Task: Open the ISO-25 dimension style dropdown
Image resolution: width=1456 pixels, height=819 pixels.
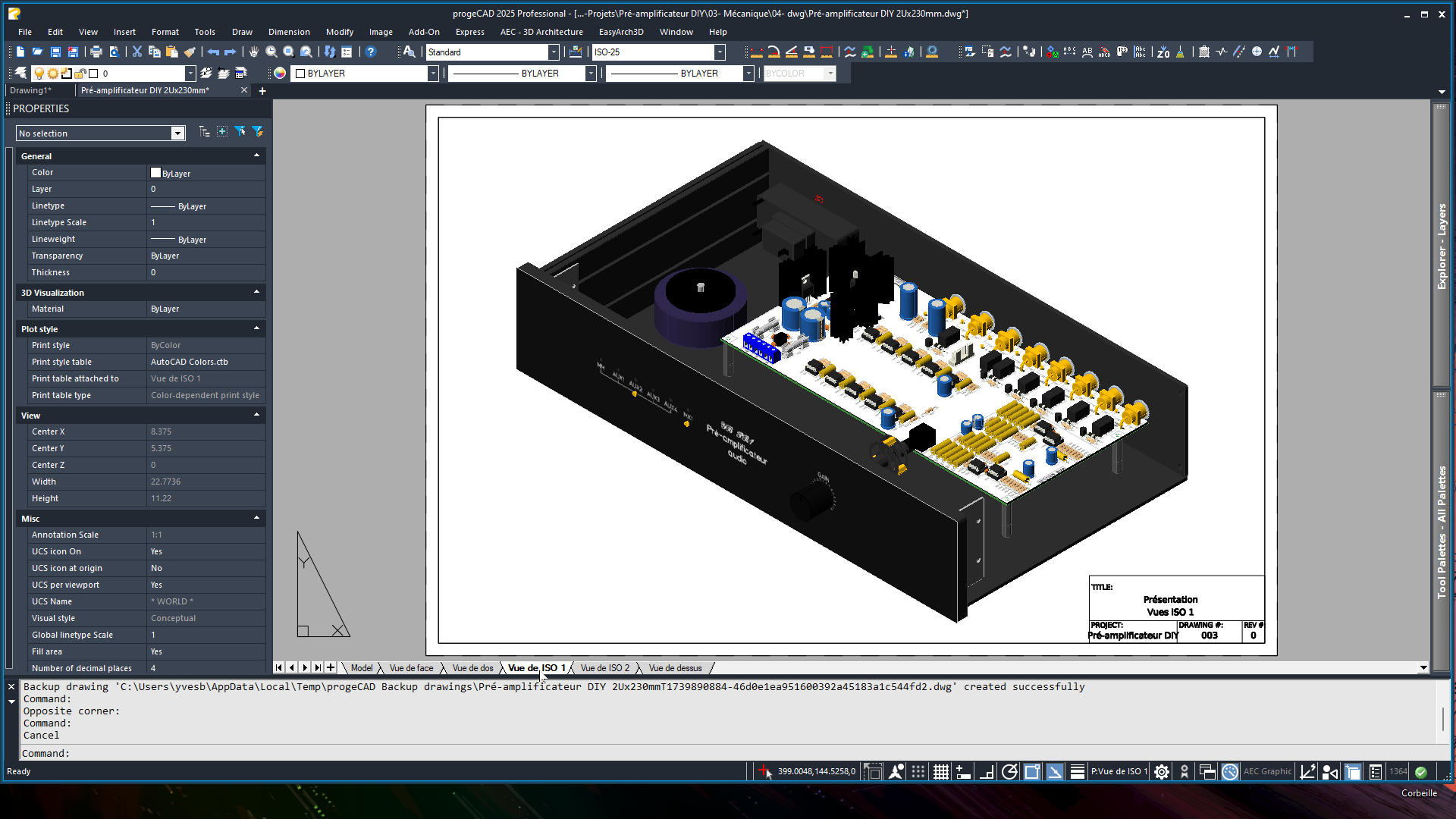Action: pos(720,52)
